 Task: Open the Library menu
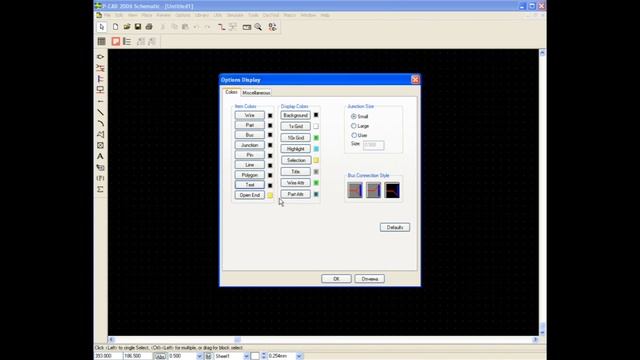coord(202,15)
